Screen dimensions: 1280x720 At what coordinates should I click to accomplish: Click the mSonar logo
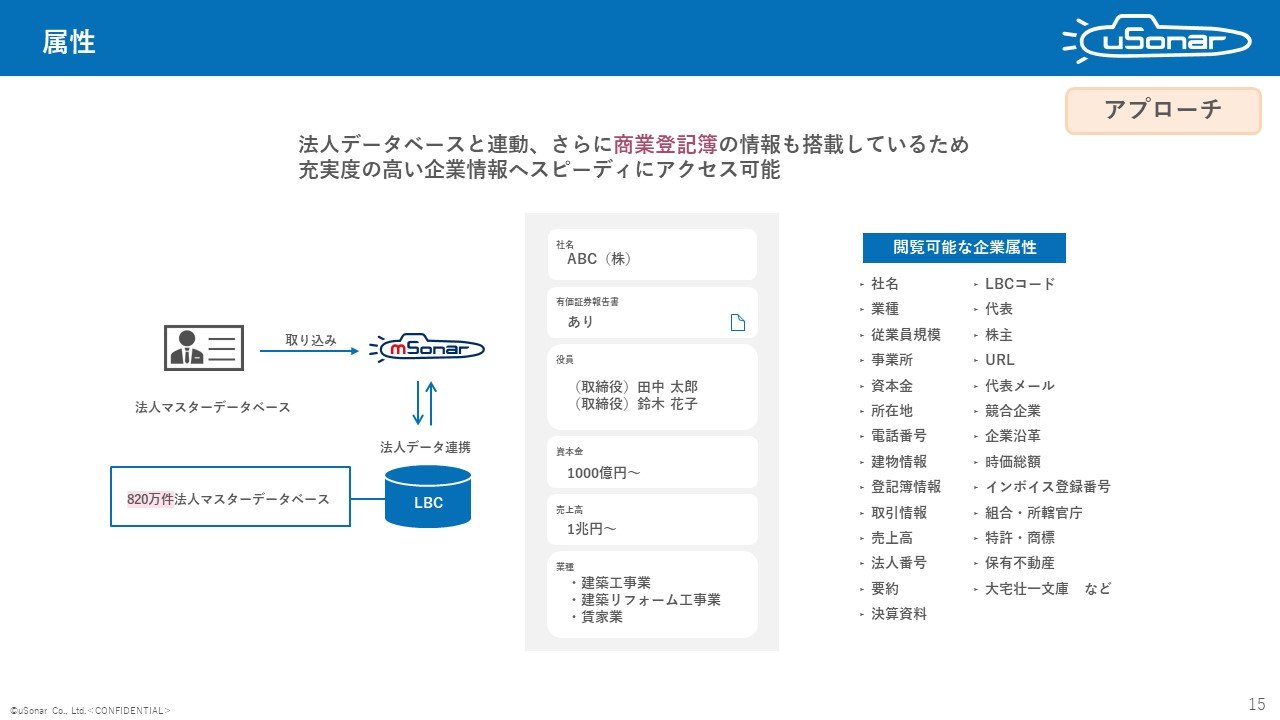427,348
